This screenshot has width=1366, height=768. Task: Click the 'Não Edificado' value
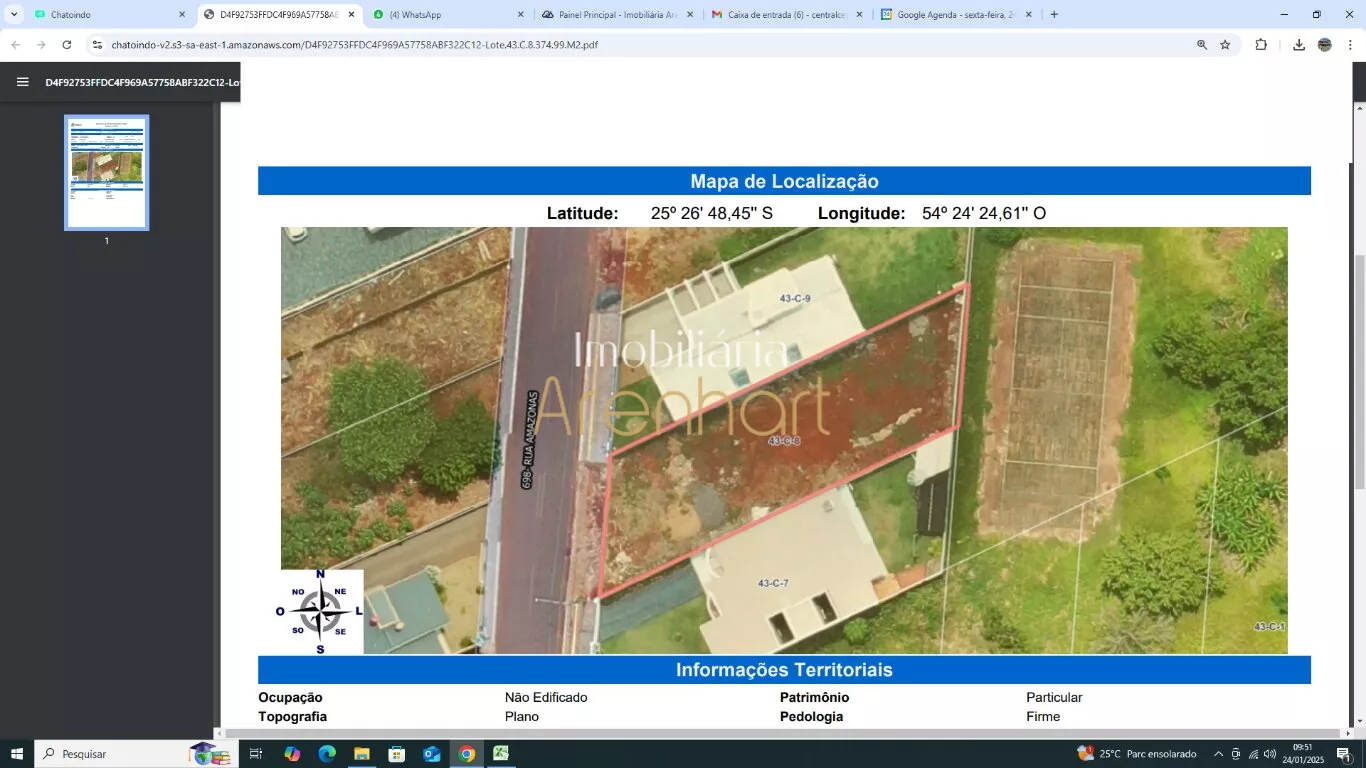point(546,697)
